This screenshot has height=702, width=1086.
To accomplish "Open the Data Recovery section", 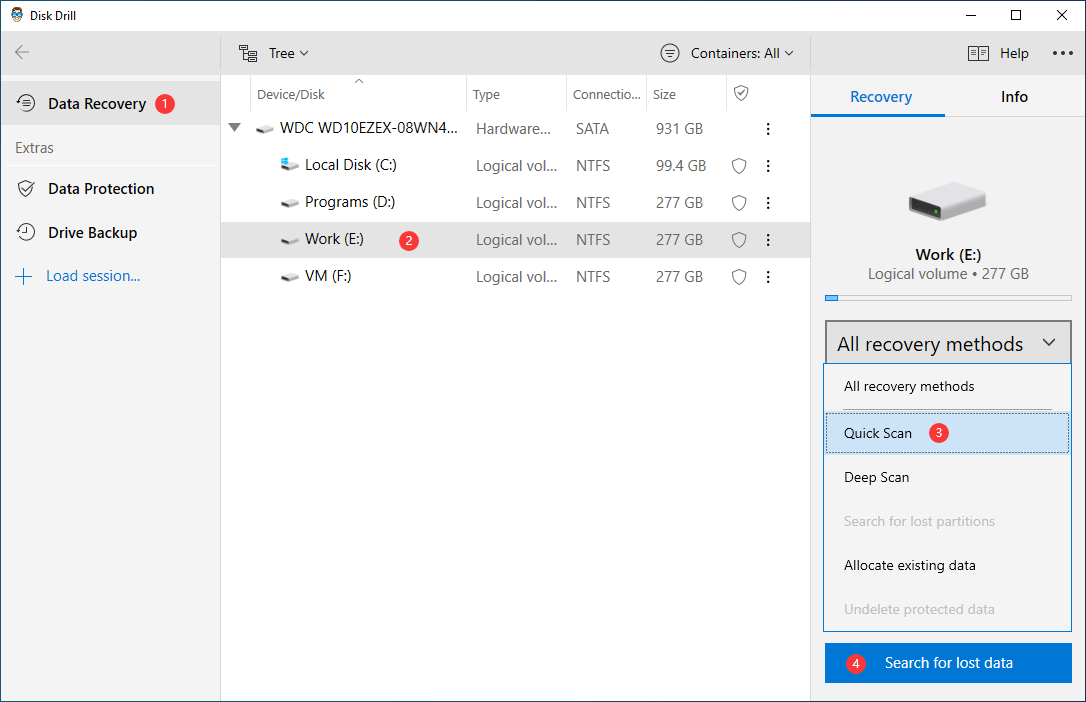I will (111, 104).
